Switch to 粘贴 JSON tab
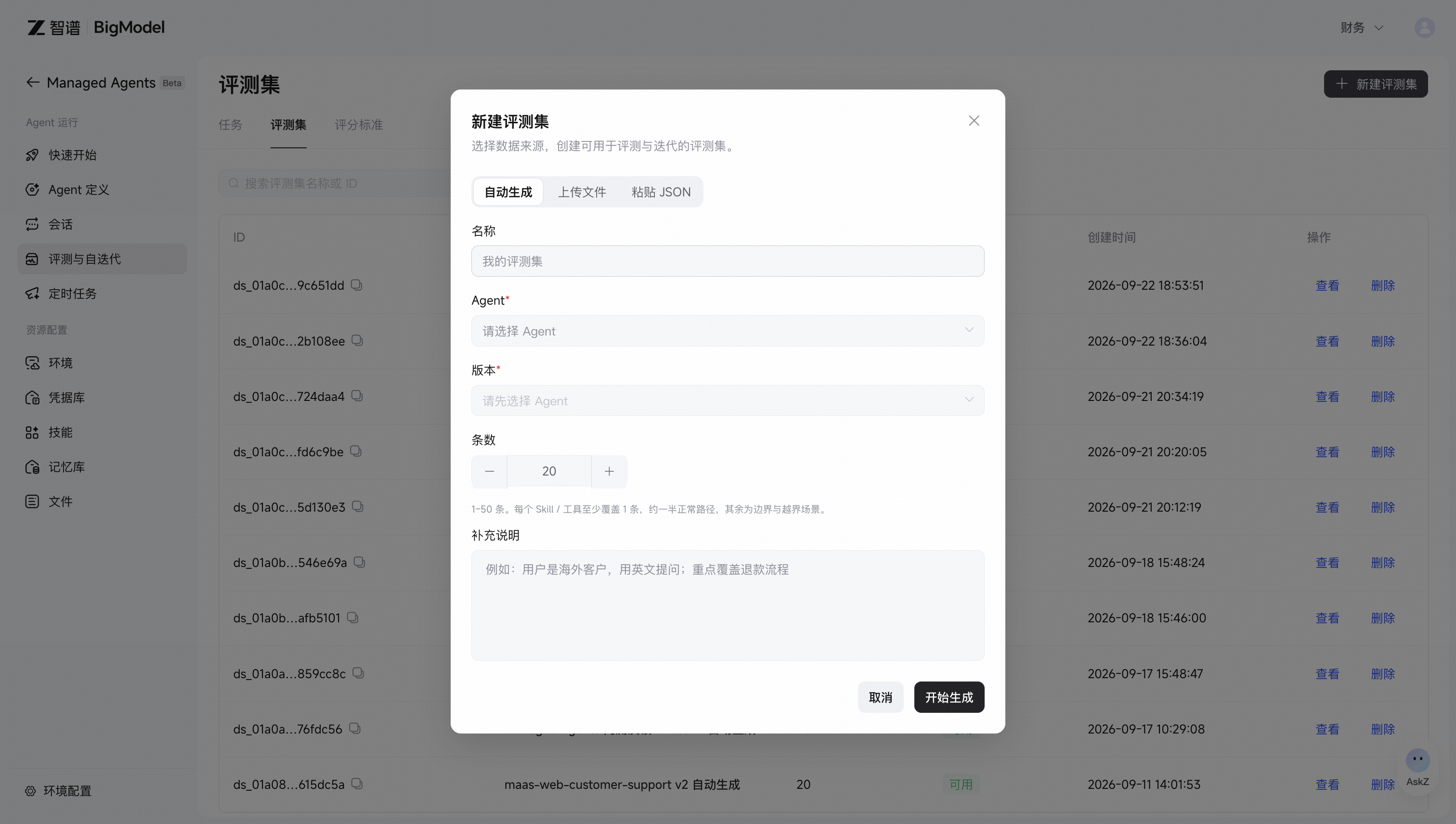This screenshot has height=824, width=1456. (661, 192)
